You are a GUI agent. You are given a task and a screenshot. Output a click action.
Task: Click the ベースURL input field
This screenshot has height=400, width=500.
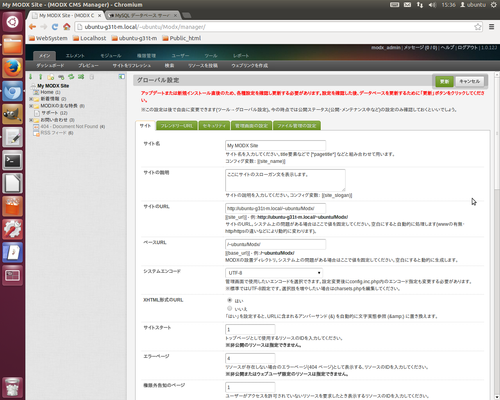point(275,244)
